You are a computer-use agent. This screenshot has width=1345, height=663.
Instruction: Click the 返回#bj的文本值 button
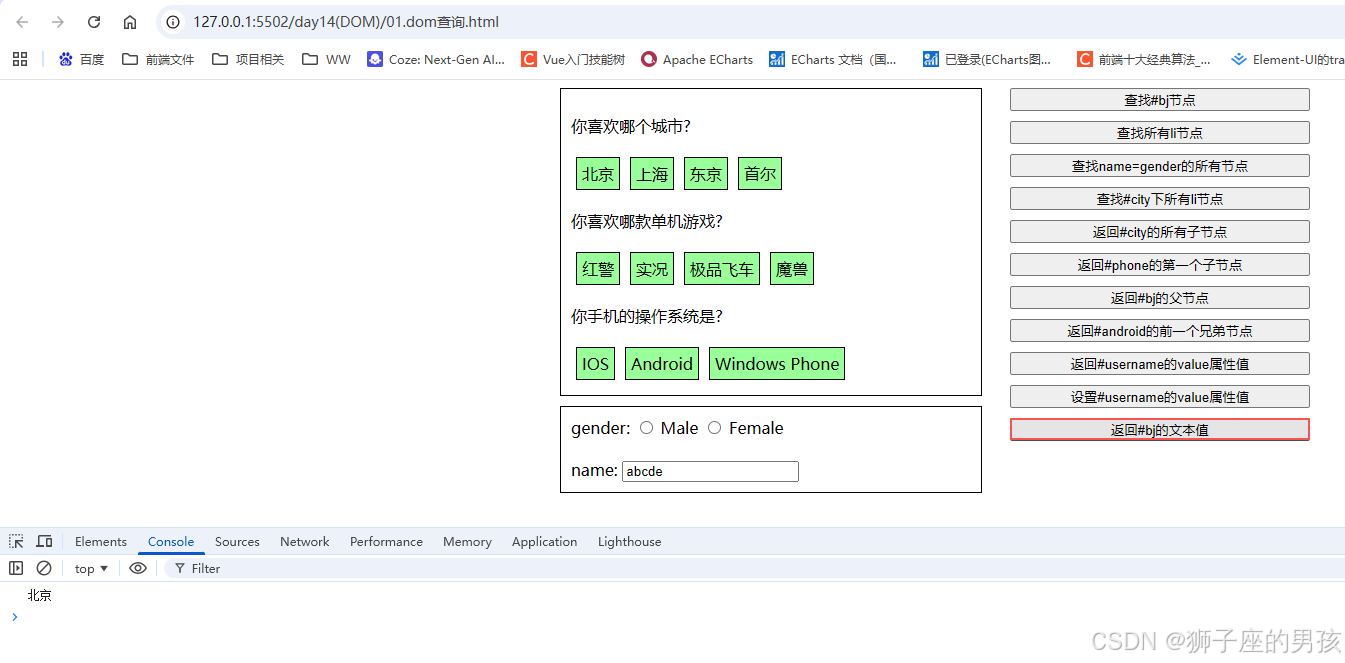pyautogui.click(x=1159, y=429)
